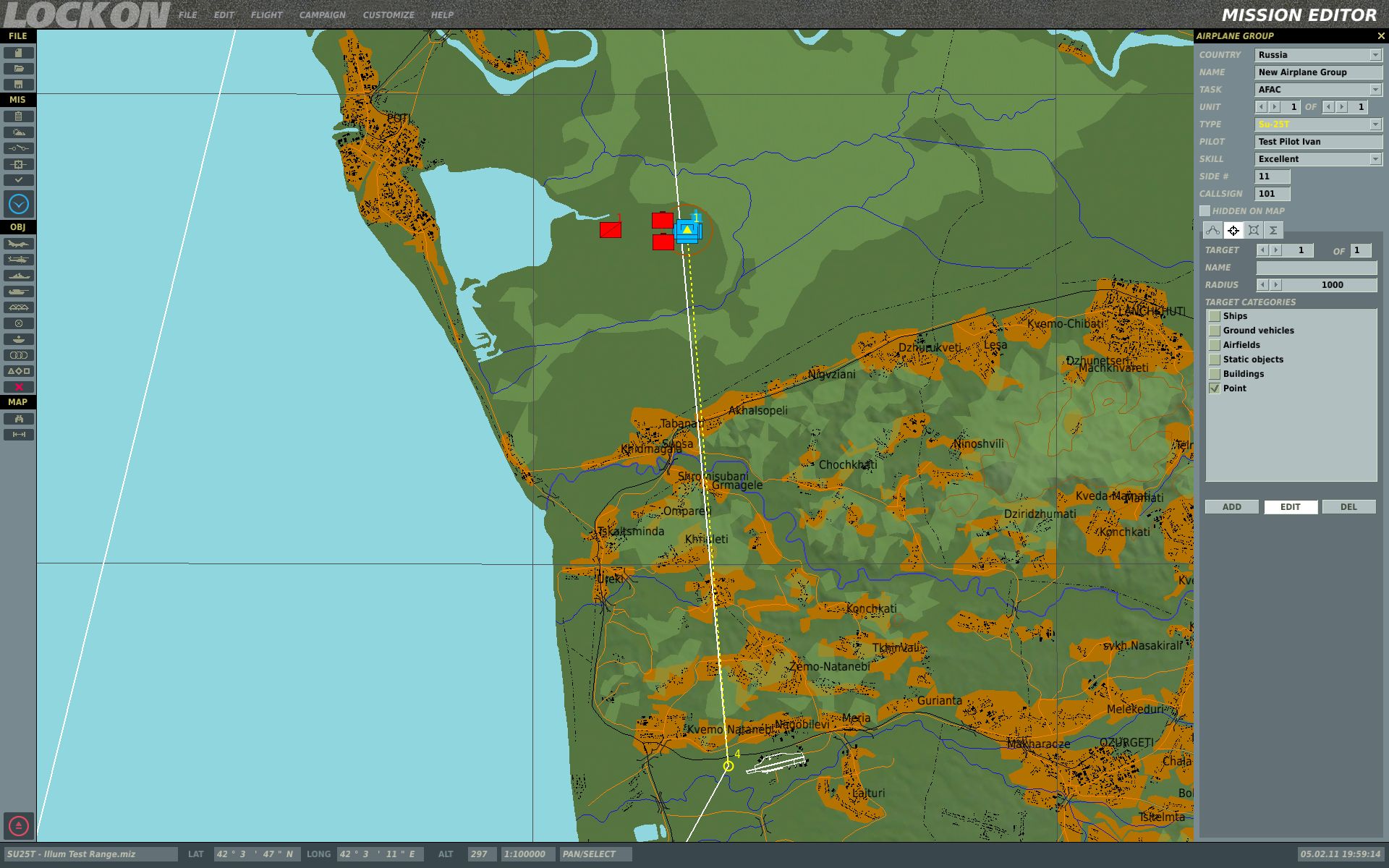This screenshot has height=868, width=1389.
Task: Close the Airplane Group panel
Action: point(1380,35)
